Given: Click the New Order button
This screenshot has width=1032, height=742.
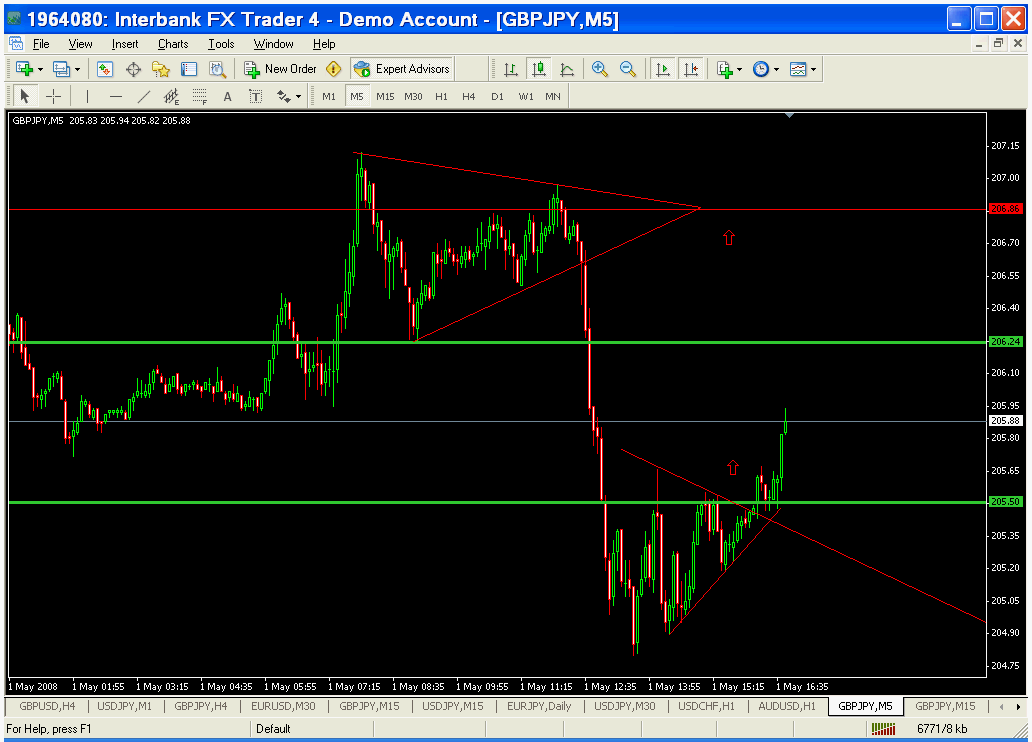Looking at the screenshot, I should 280,69.
